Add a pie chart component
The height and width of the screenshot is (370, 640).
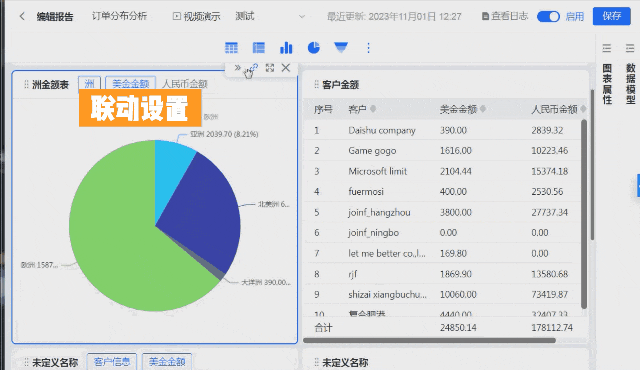pyautogui.click(x=313, y=48)
